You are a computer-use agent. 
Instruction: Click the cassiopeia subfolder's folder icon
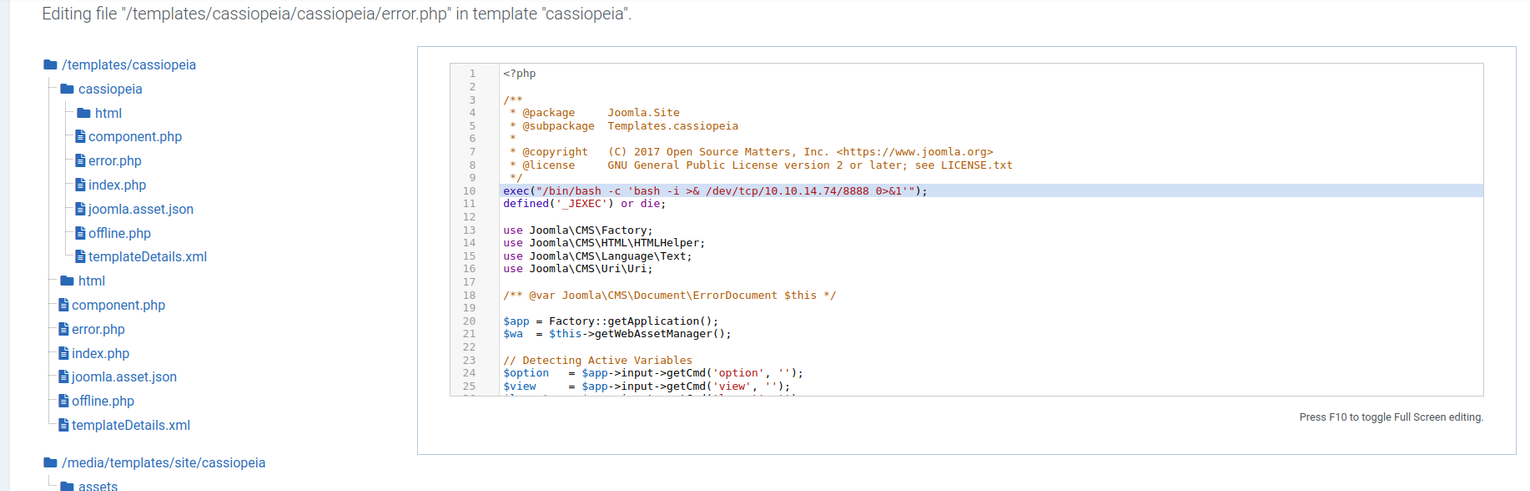(67, 89)
